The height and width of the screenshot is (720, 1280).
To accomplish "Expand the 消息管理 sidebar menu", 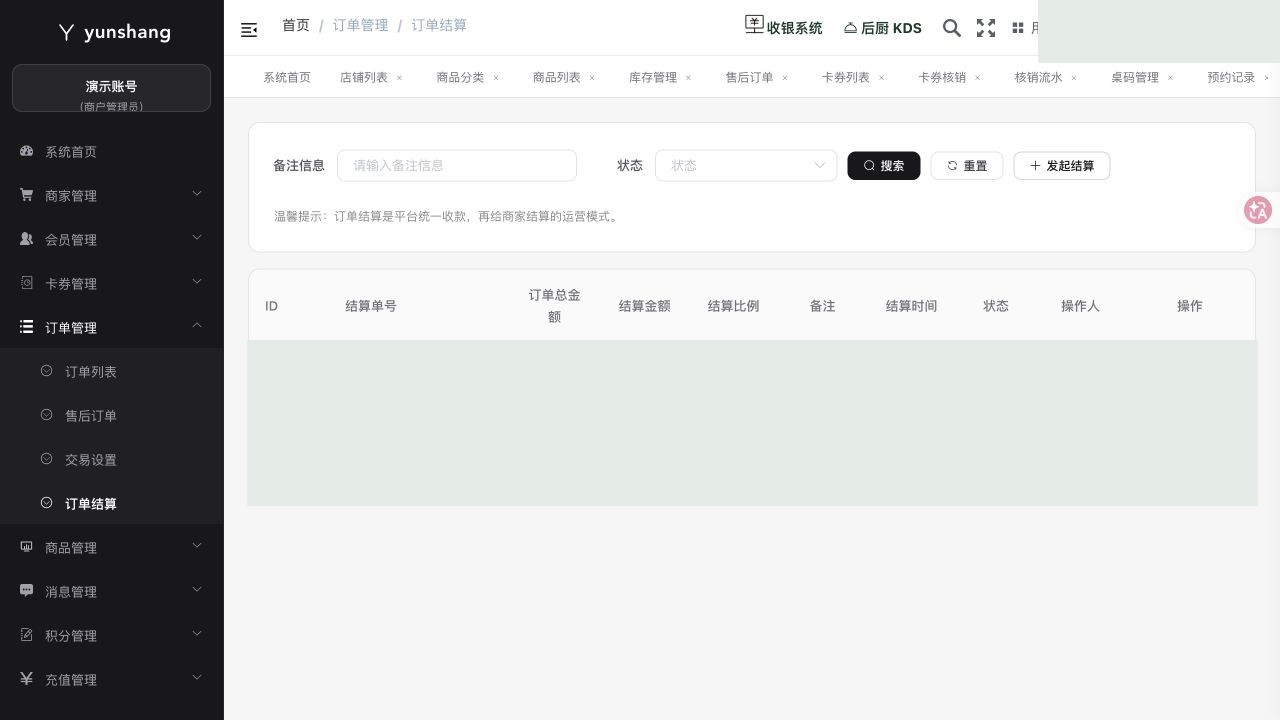I will point(112,592).
